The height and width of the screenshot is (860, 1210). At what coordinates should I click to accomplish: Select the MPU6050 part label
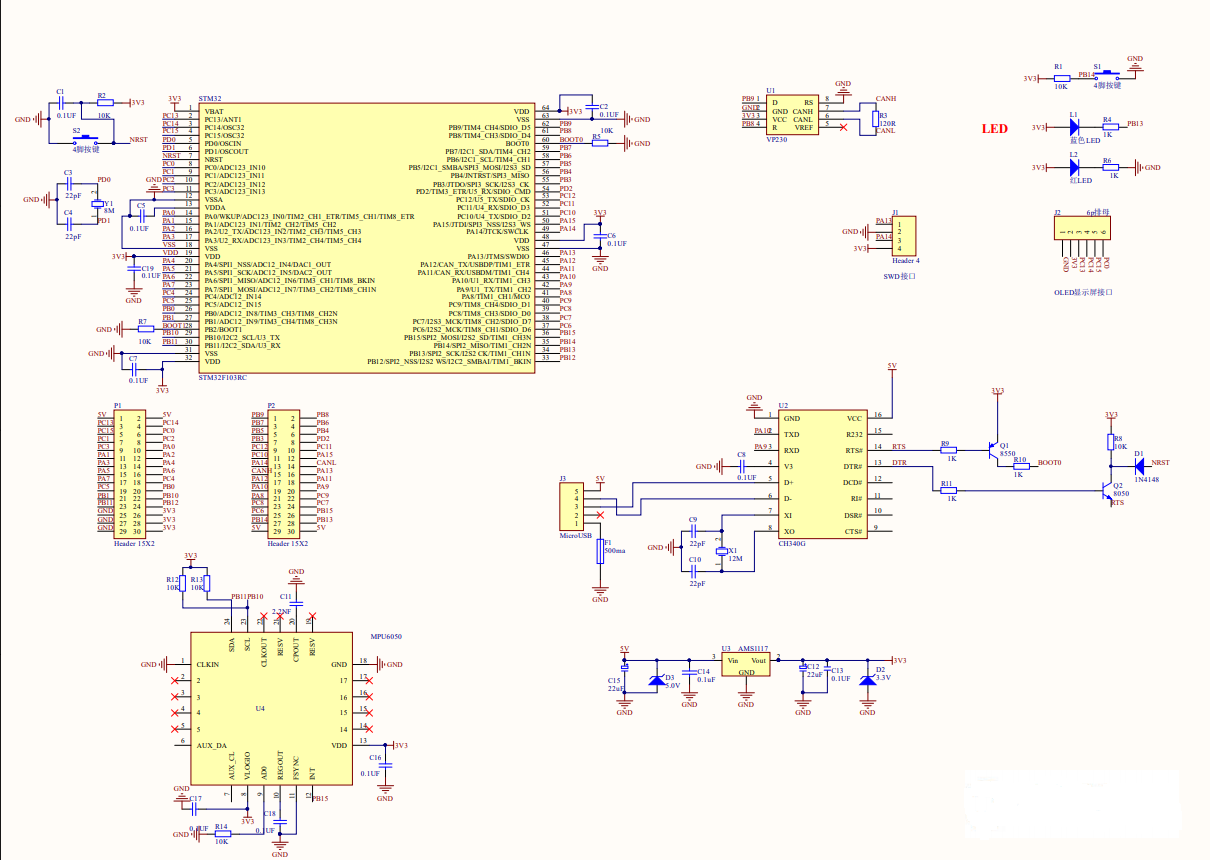click(386, 637)
